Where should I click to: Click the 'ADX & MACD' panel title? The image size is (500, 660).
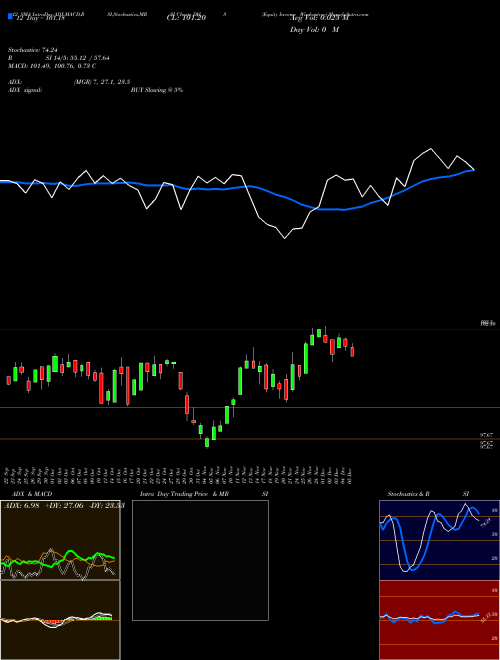click(x=32, y=494)
